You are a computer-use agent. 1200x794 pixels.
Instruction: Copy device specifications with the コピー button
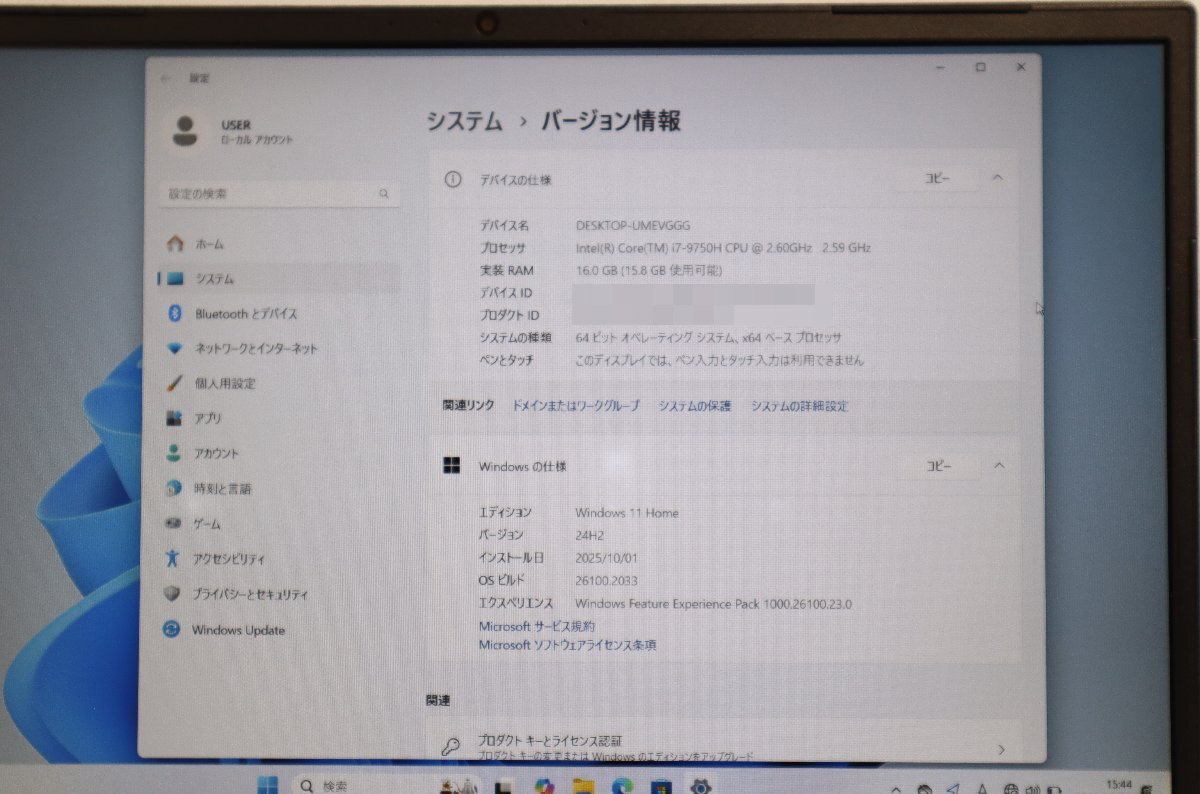[936, 178]
